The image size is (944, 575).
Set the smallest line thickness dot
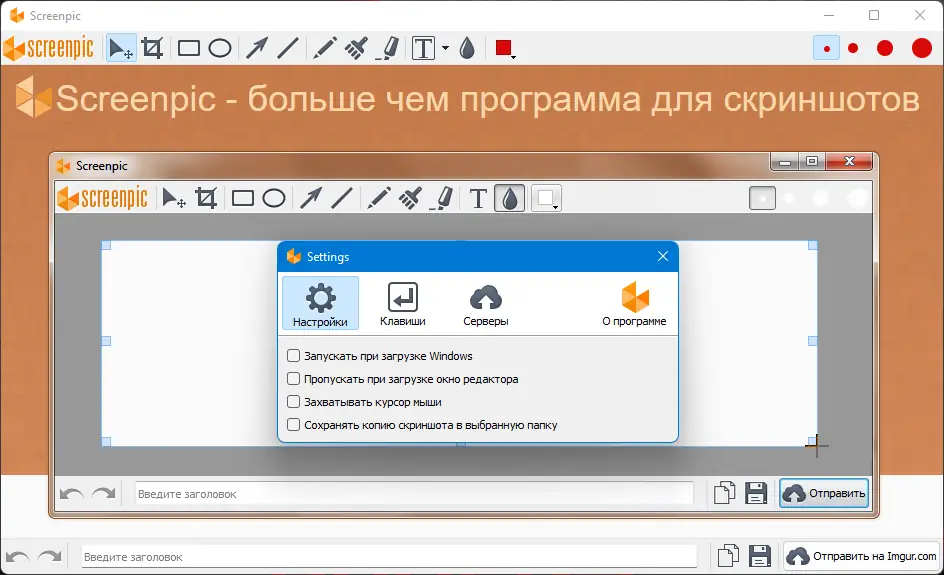click(827, 48)
